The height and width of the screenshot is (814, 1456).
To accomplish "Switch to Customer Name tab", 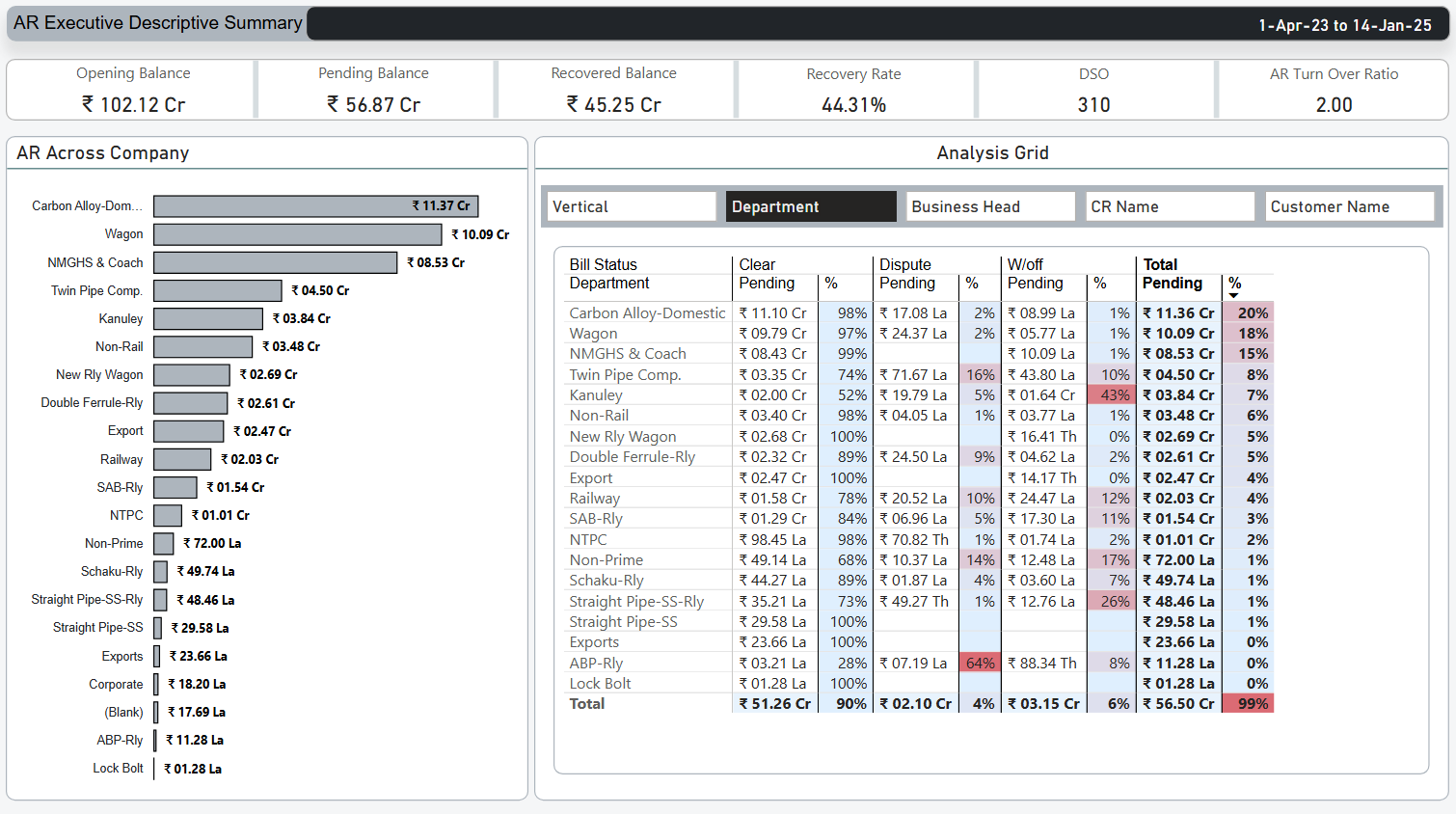I will point(1350,206).
